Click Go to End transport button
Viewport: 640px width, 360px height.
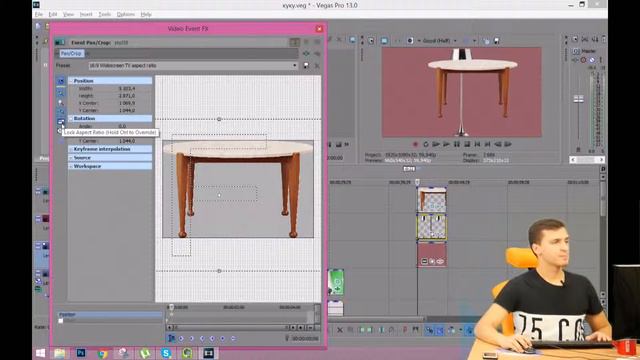click(487, 144)
